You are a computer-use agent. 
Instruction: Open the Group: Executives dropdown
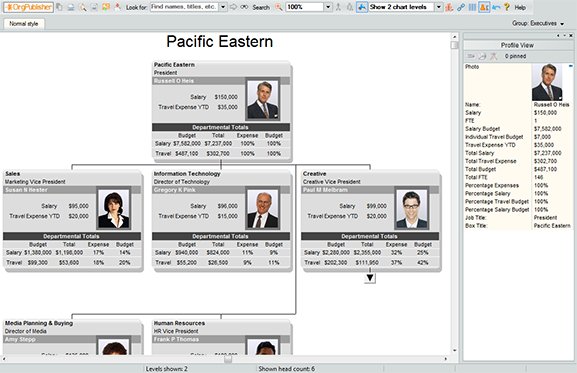coord(538,23)
